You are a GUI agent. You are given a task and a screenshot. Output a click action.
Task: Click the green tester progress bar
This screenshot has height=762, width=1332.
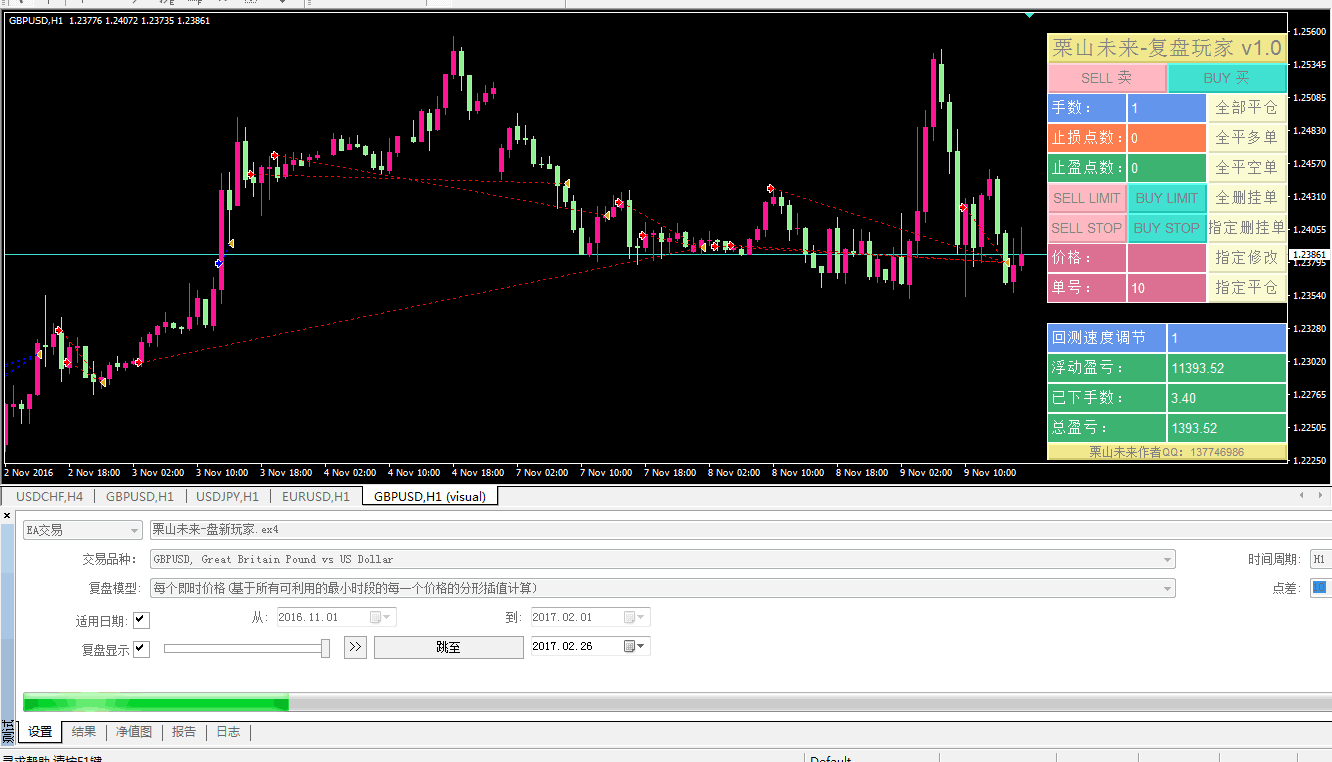[156, 704]
